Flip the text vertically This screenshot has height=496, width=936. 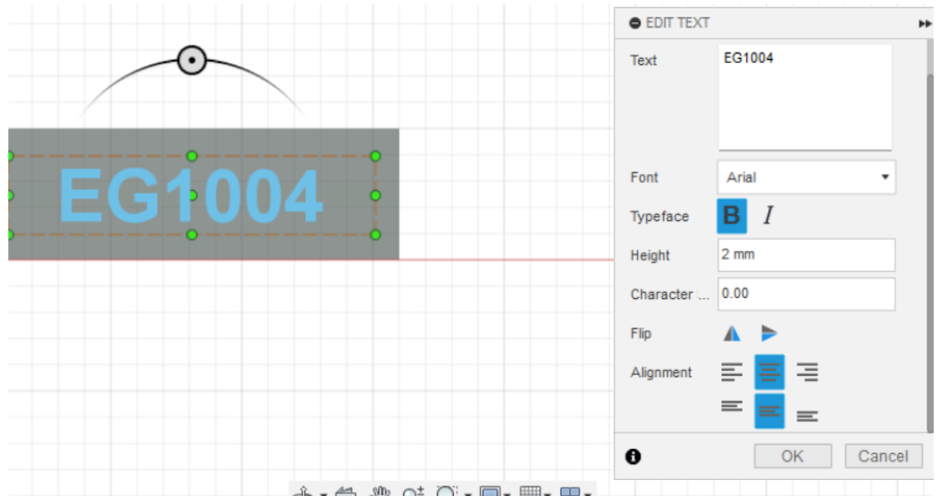tap(769, 333)
